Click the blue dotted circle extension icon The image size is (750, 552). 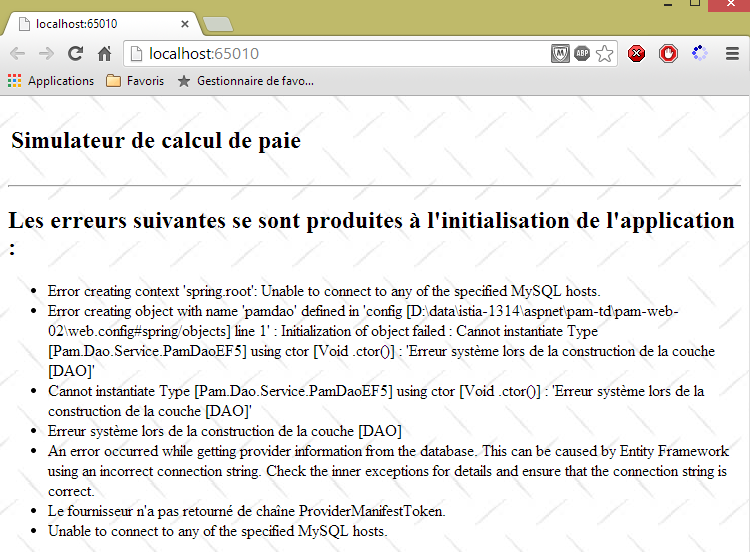pyautogui.click(x=699, y=54)
